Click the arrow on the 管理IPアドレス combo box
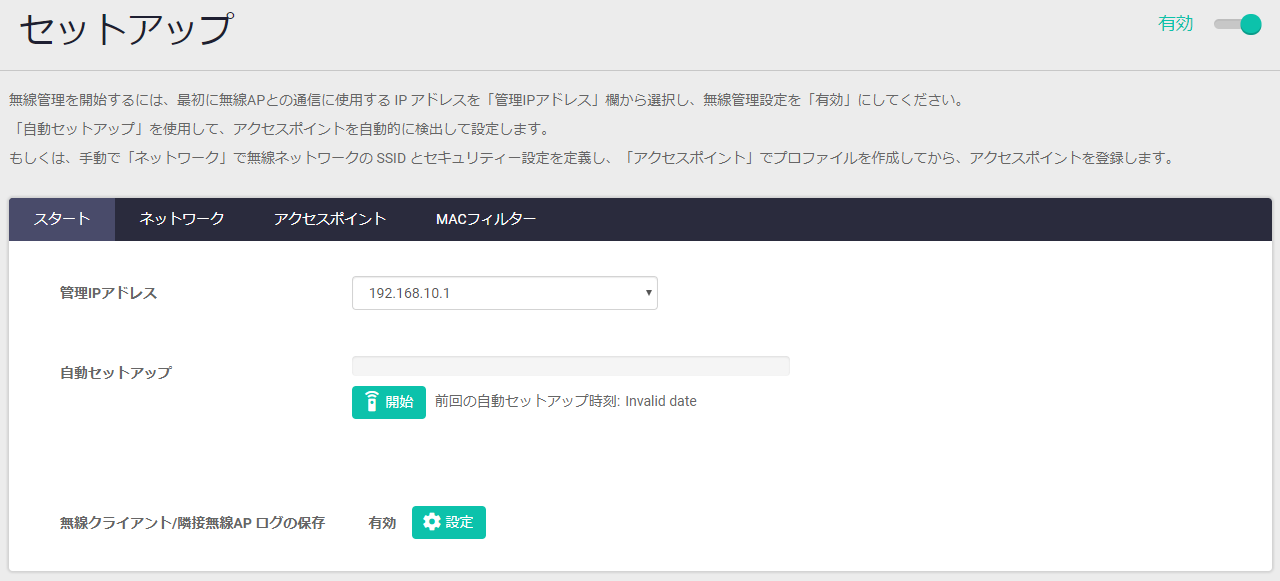Screen dimensions: 1280x581 pyautogui.click(x=648, y=293)
